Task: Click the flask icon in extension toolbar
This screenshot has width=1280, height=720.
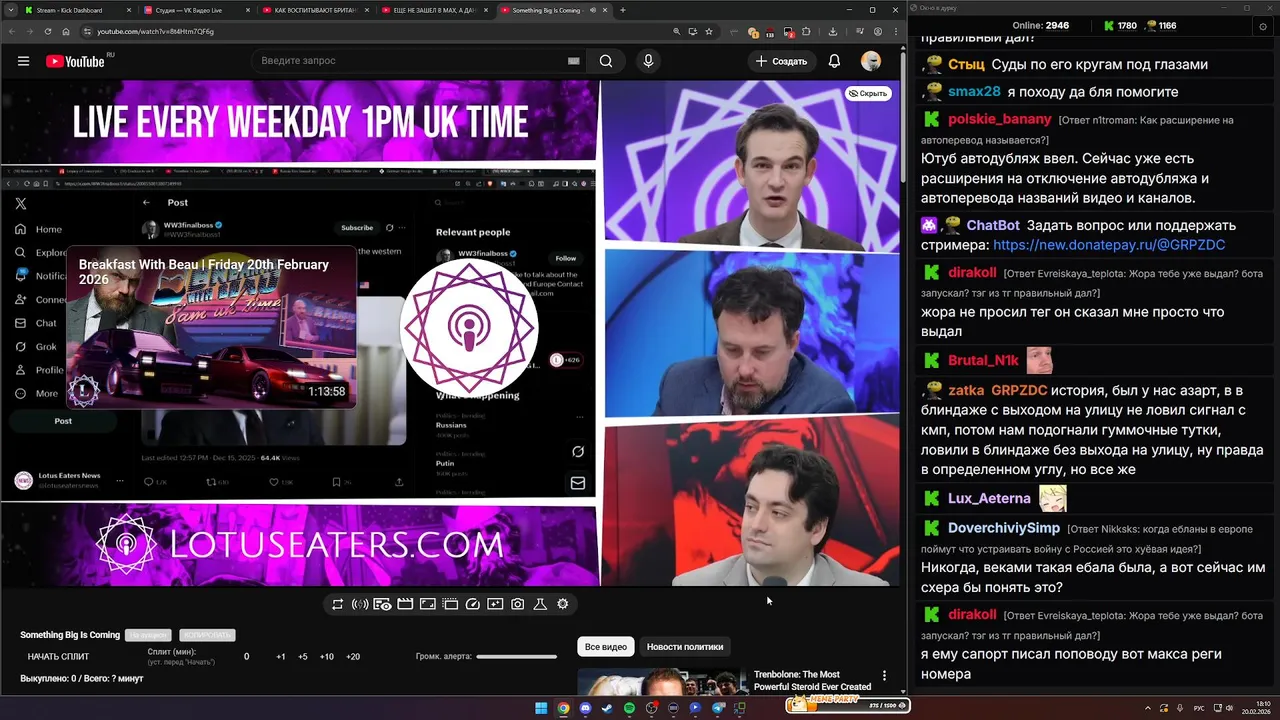Action: (x=540, y=604)
